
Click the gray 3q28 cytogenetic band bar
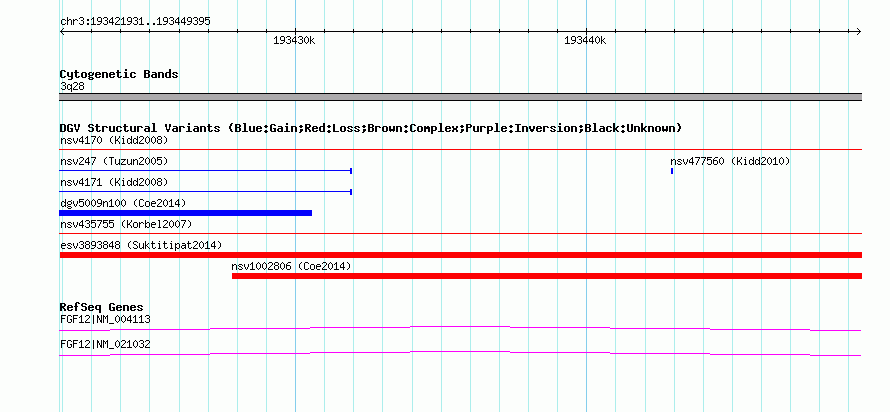[460, 97]
